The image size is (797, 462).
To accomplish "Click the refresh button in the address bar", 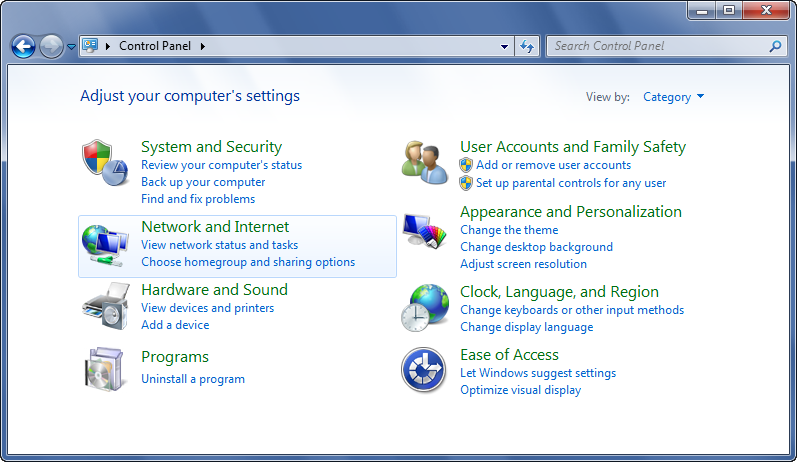I will tap(527, 46).
